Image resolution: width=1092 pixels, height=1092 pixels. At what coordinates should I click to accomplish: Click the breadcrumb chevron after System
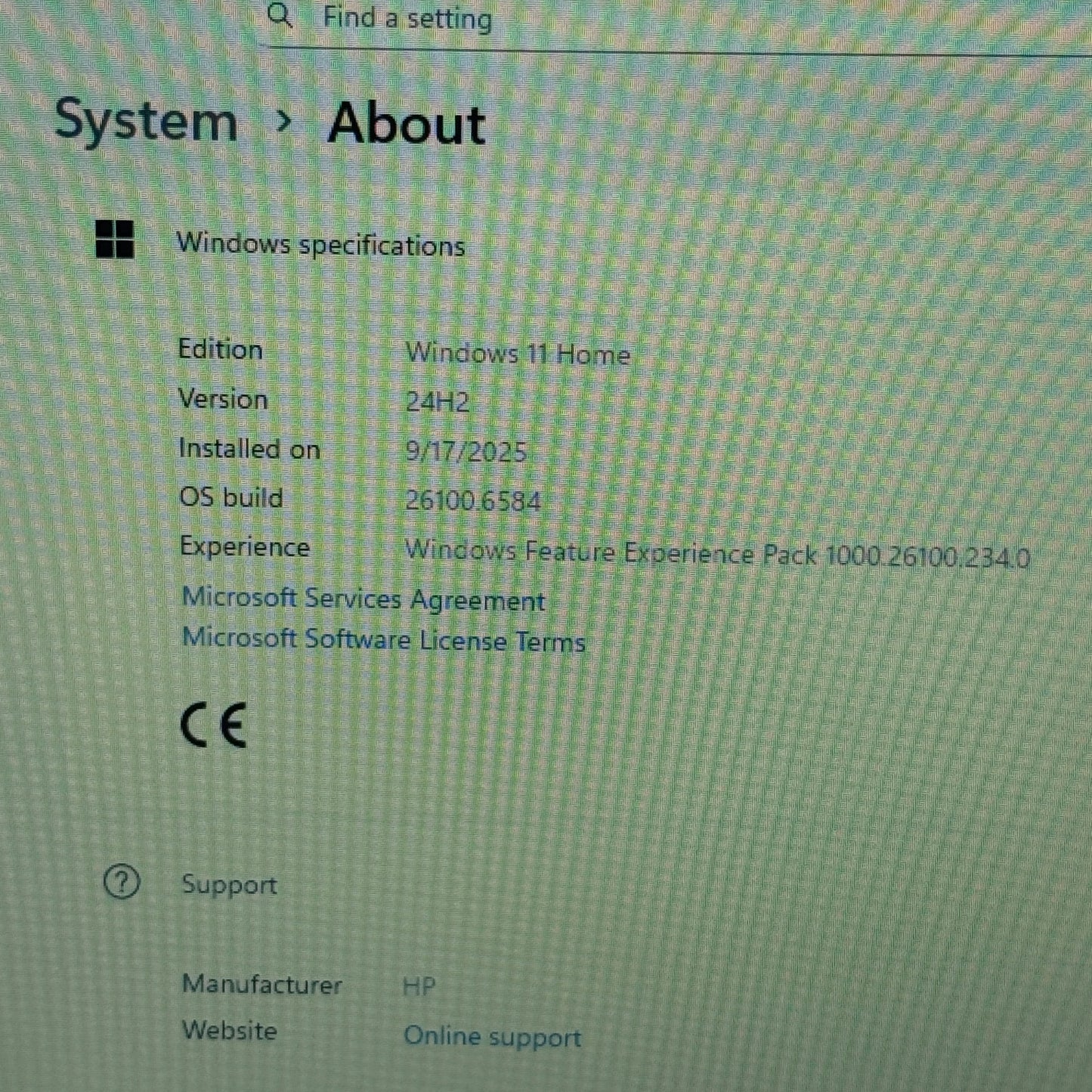click(x=283, y=121)
